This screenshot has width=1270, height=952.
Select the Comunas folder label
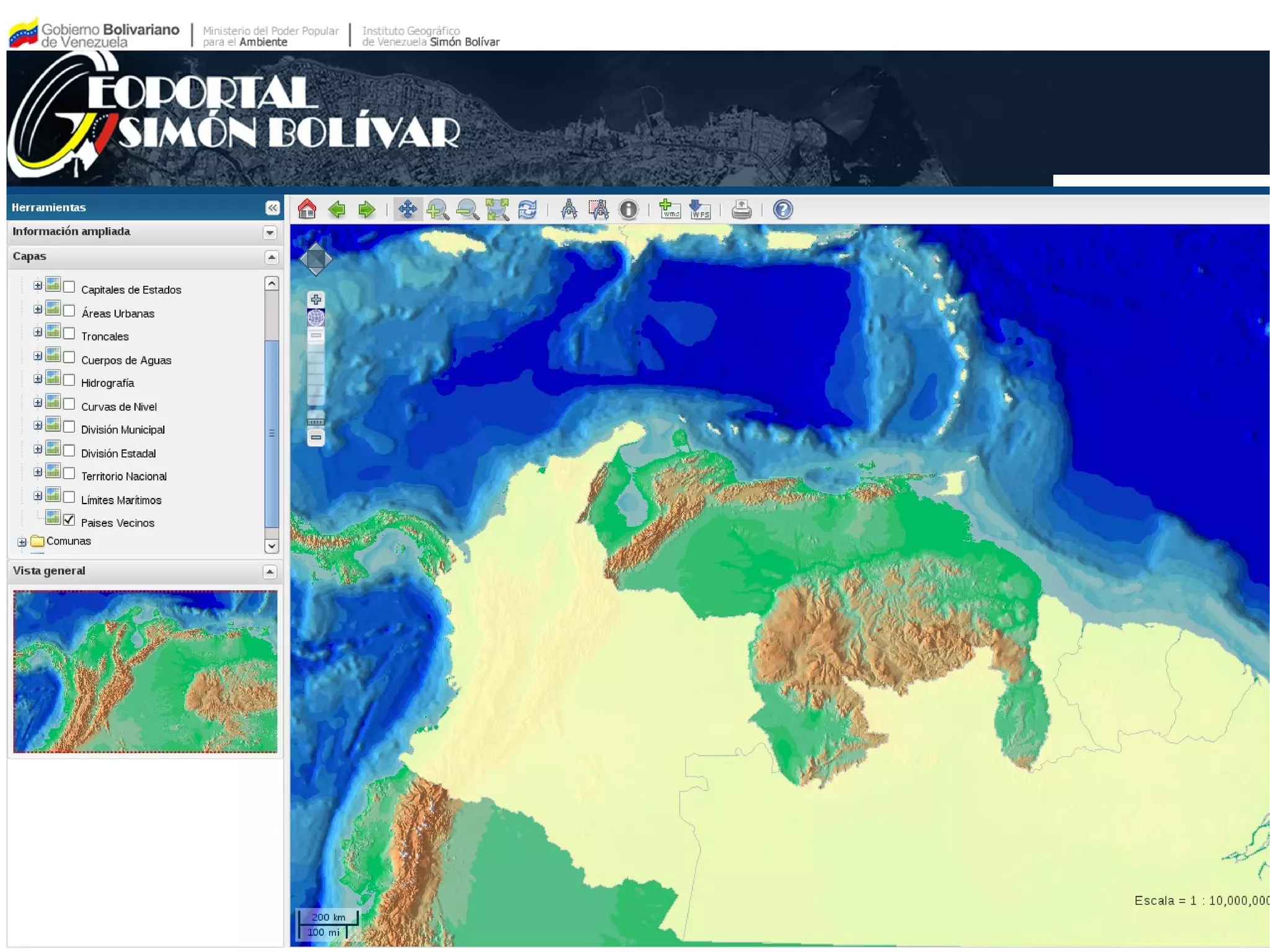pyautogui.click(x=69, y=541)
